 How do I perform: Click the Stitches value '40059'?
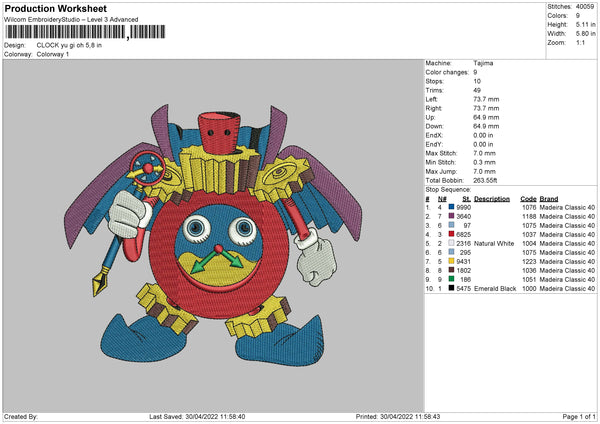585,7
